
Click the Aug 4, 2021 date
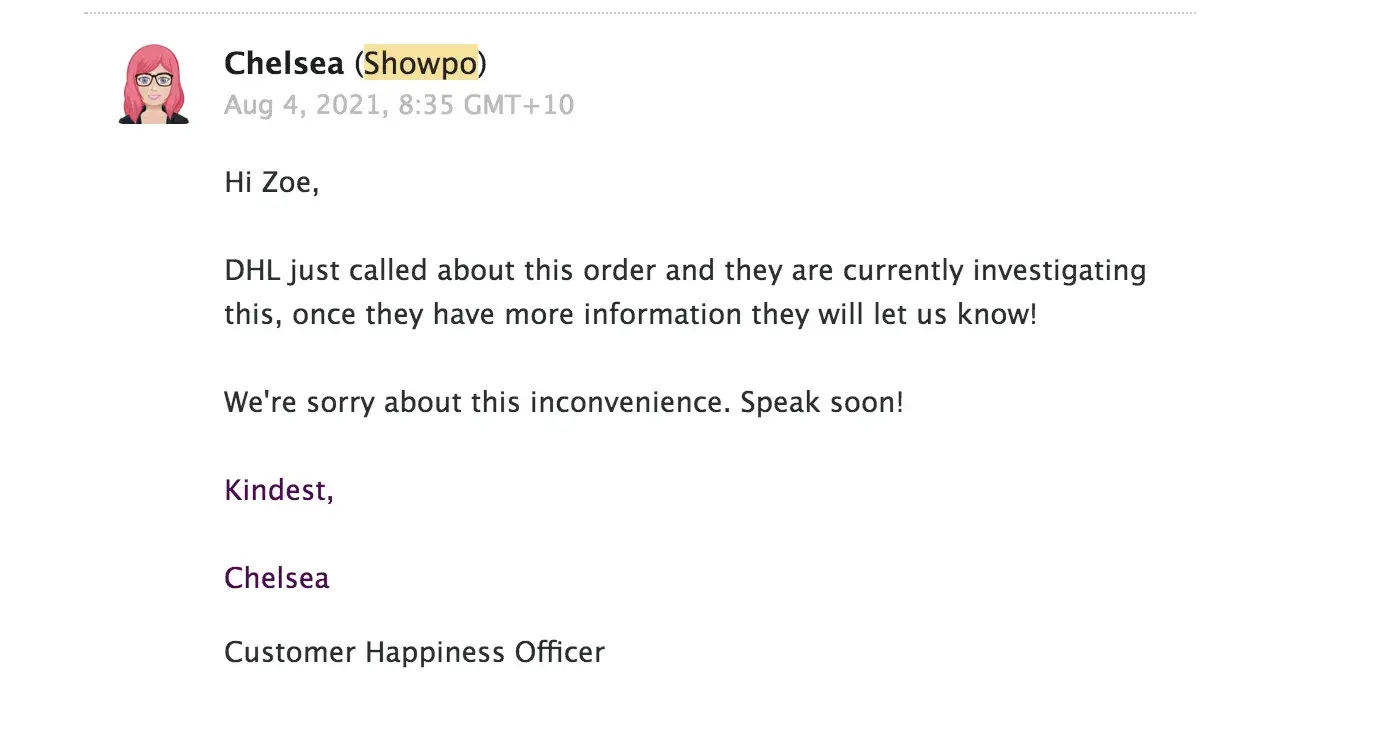[300, 105]
